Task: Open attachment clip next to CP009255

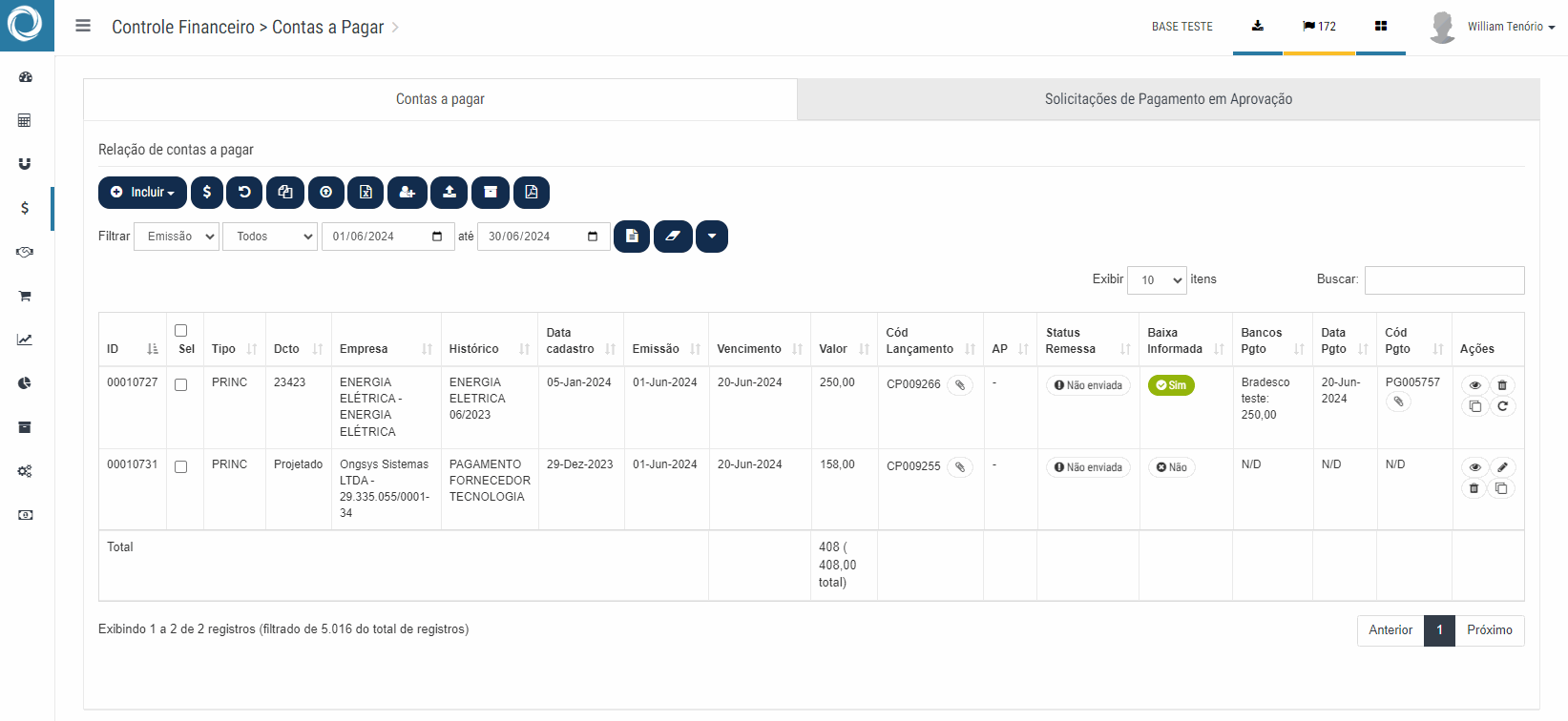Action: [x=960, y=467]
